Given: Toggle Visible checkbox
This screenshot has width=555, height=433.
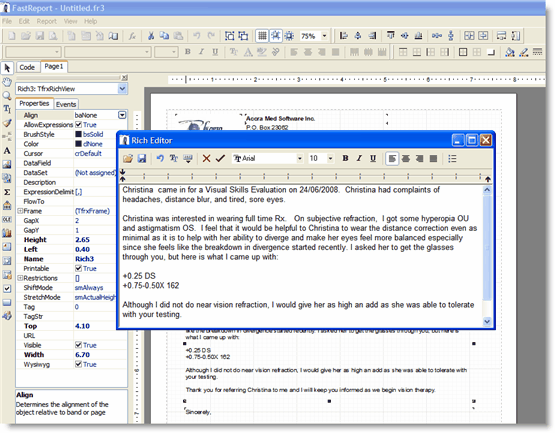Looking at the screenshot, I should tap(78, 345).
